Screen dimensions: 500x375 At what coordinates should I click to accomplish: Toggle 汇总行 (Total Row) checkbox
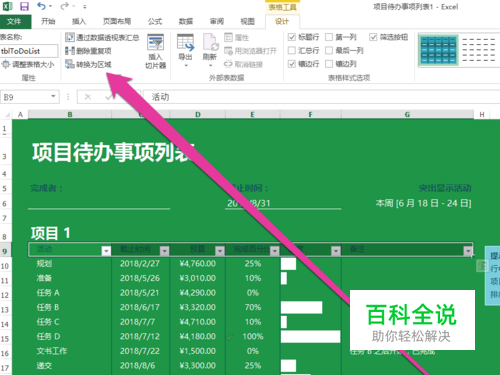point(292,50)
